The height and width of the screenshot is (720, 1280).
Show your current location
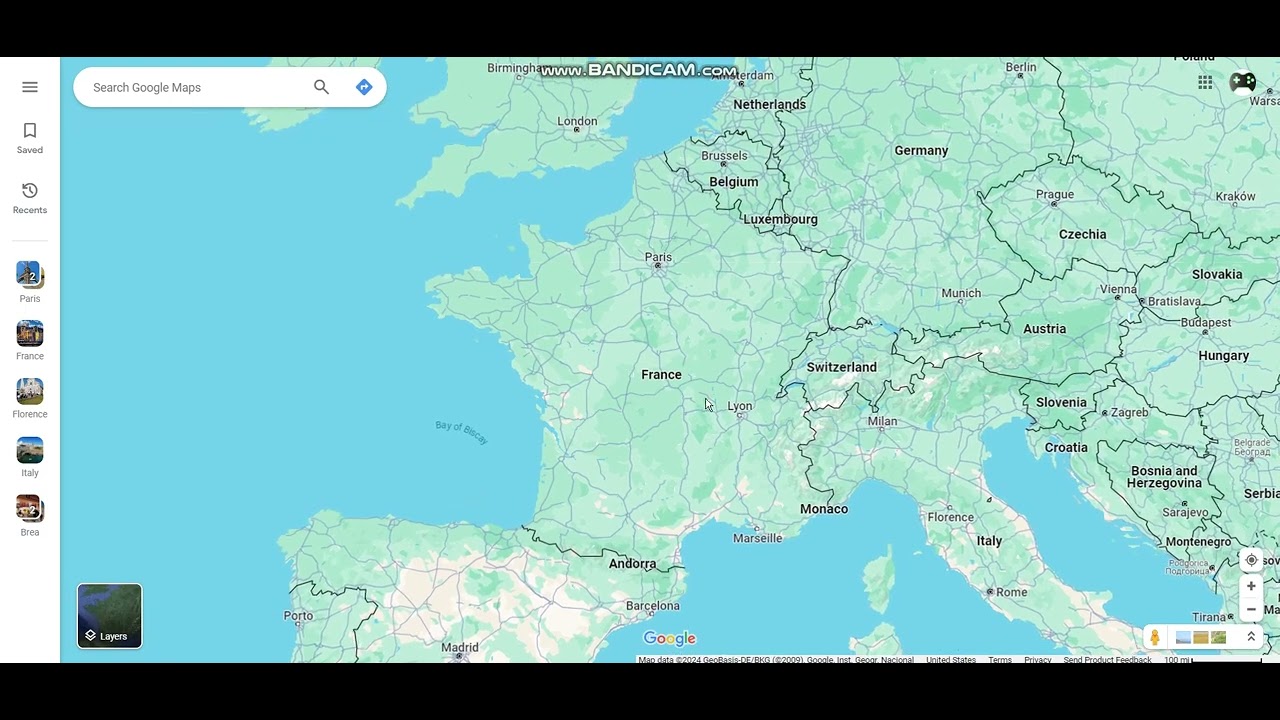[1251, 560]
